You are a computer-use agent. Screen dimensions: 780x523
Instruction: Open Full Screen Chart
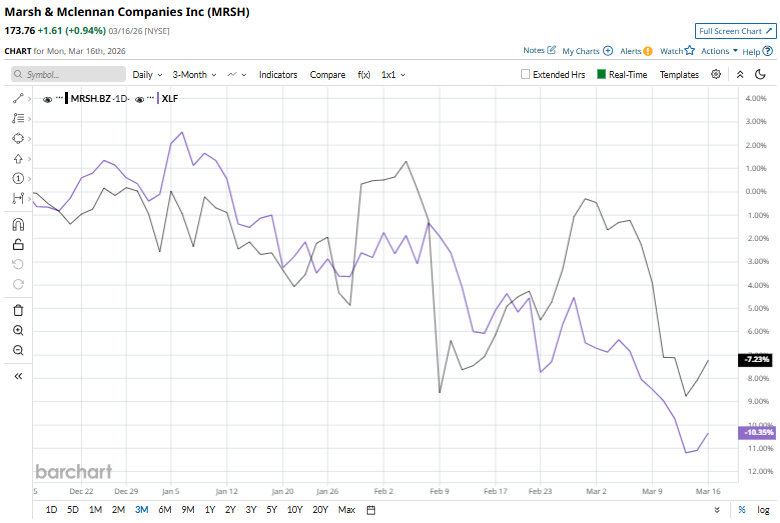click(x=735, y=31)
